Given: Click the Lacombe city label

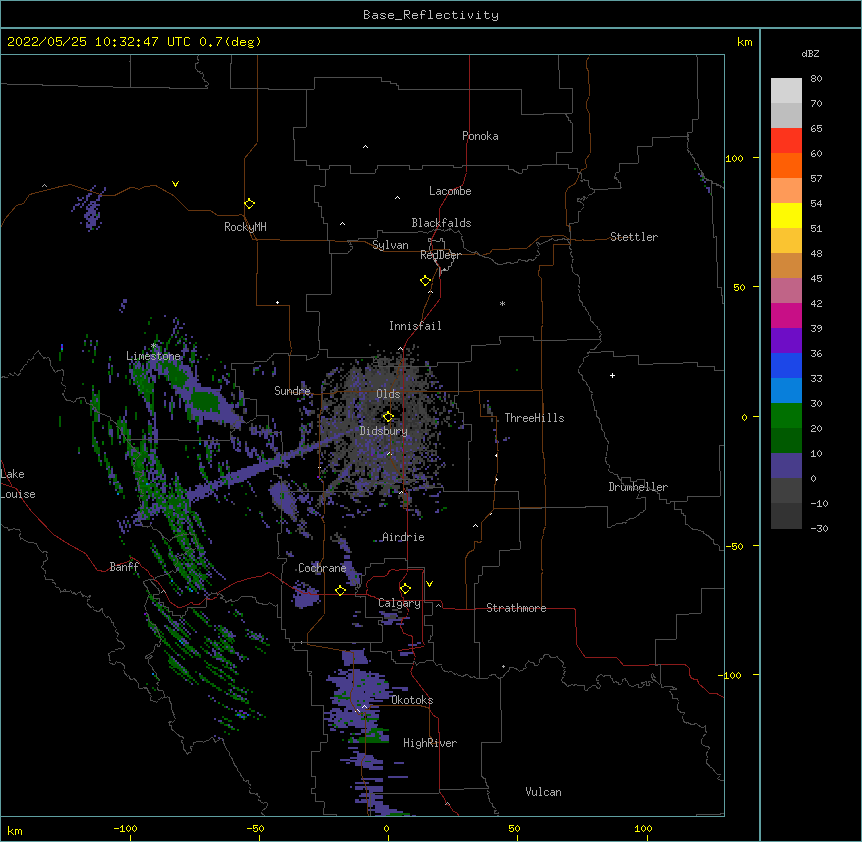Looking at the screenshot, I should 450,191.
